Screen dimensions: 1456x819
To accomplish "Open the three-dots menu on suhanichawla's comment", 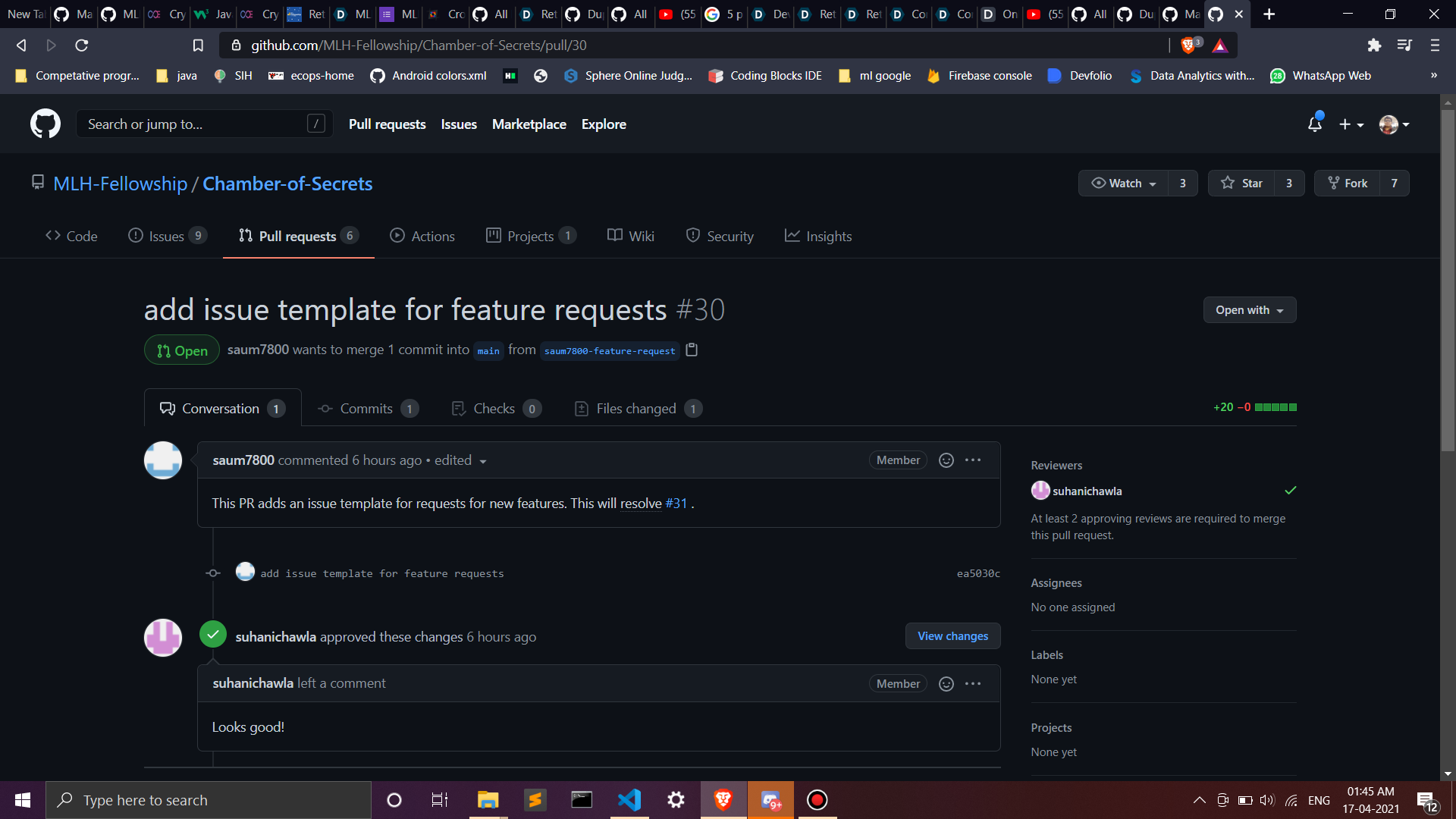I will pyautogui.click(x=973, y=684).
